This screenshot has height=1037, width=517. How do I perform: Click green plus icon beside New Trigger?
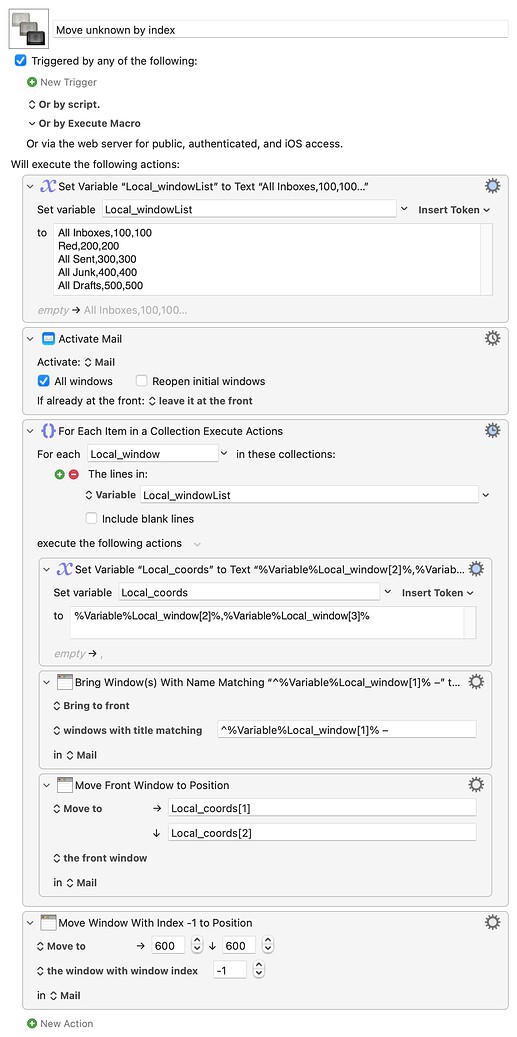click(32, 82)
